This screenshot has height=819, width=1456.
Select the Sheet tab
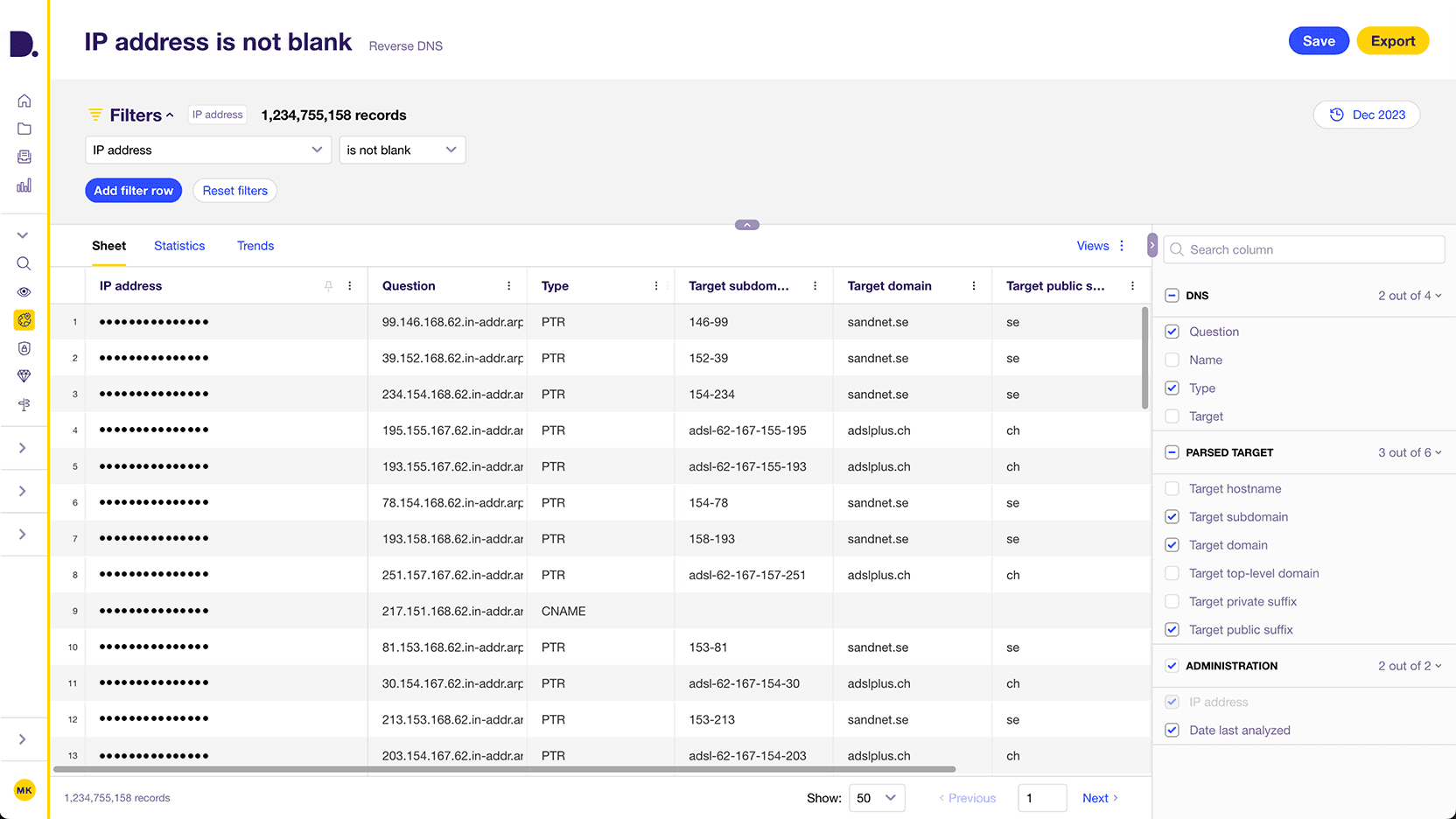109,246
